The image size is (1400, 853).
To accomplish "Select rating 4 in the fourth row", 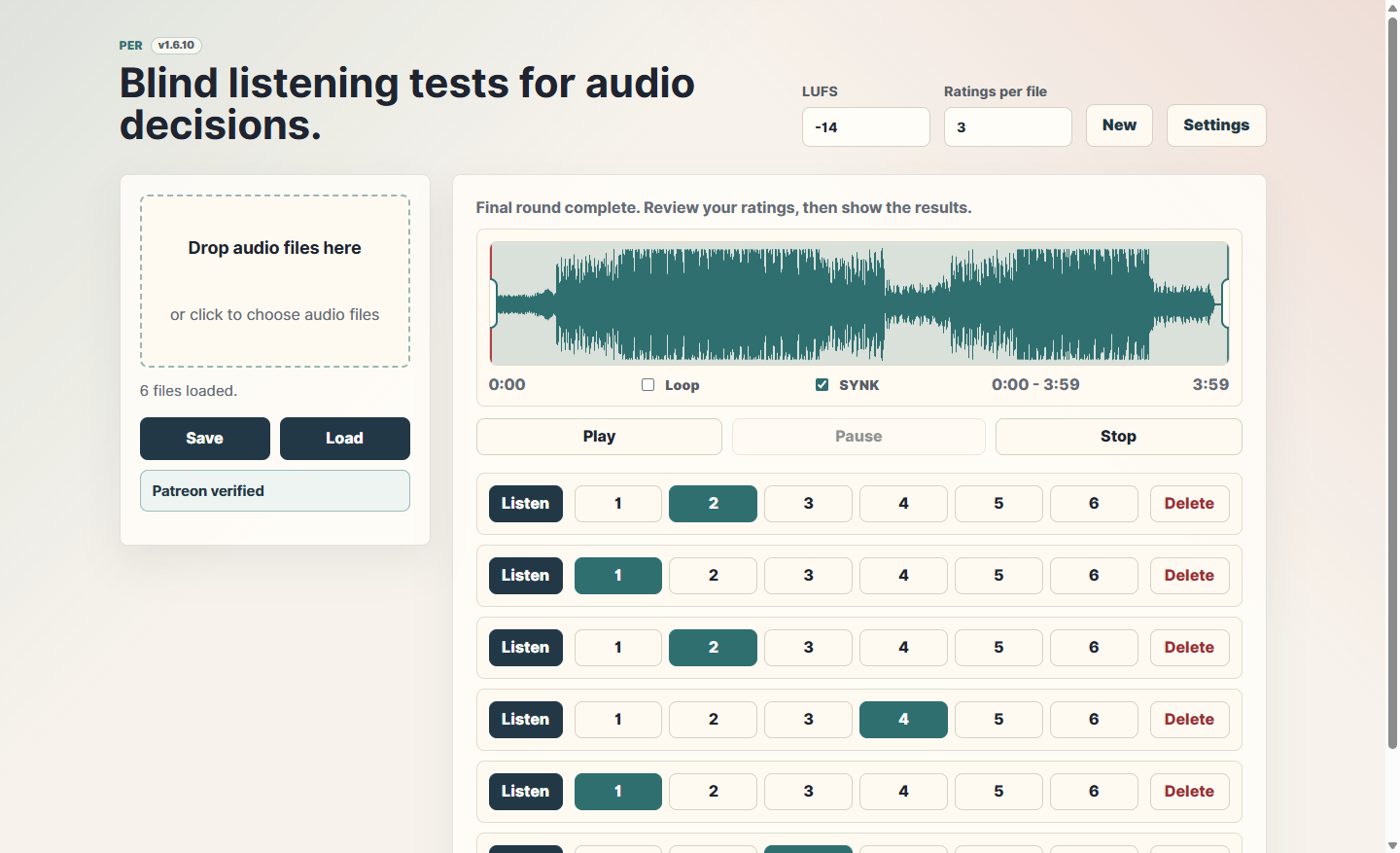I will (903, 720).
